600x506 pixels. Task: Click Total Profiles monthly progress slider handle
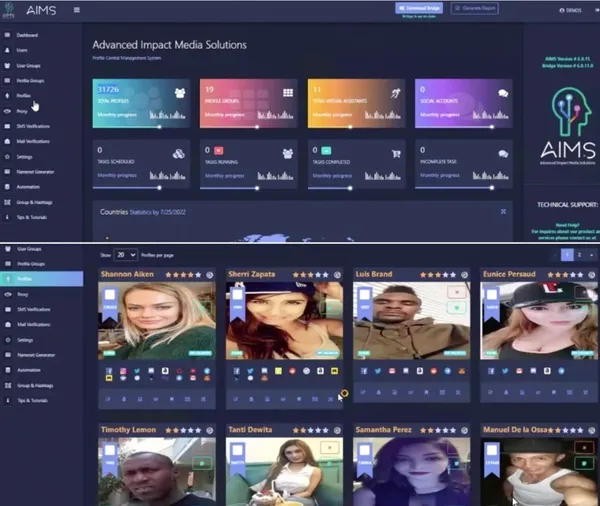pos(159,127)
